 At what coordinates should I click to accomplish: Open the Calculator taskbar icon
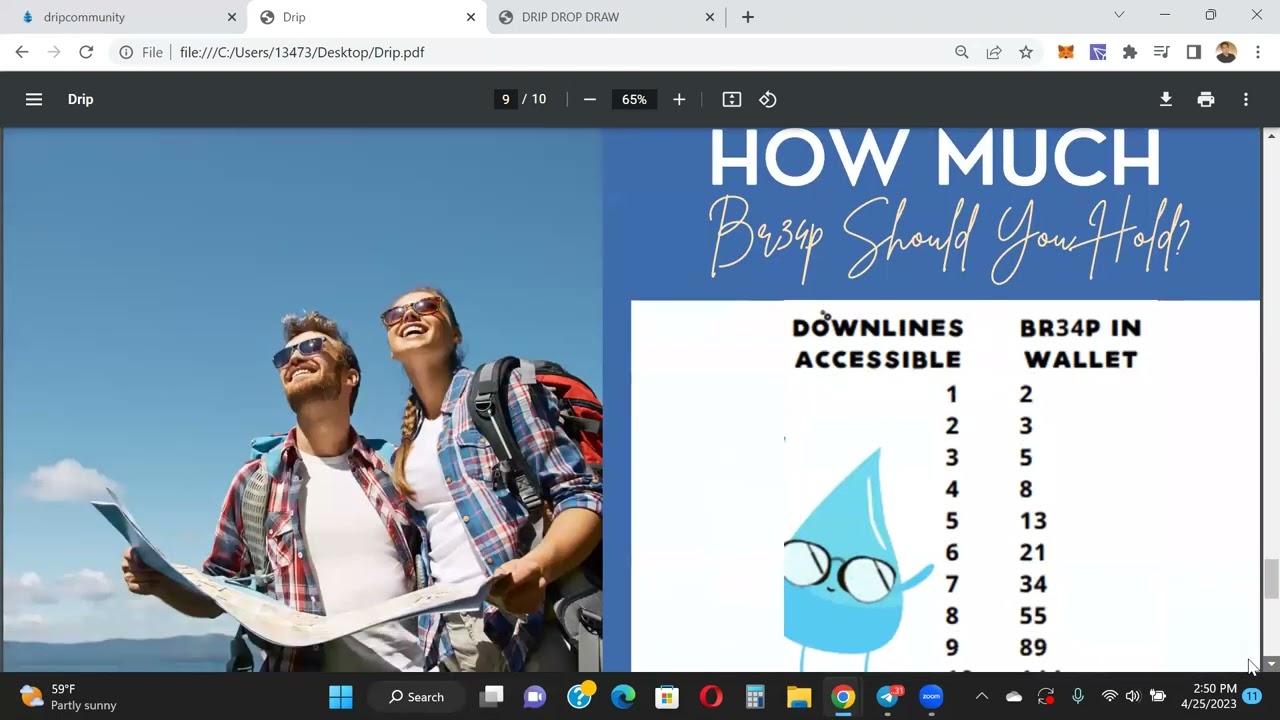pos(755,696)
